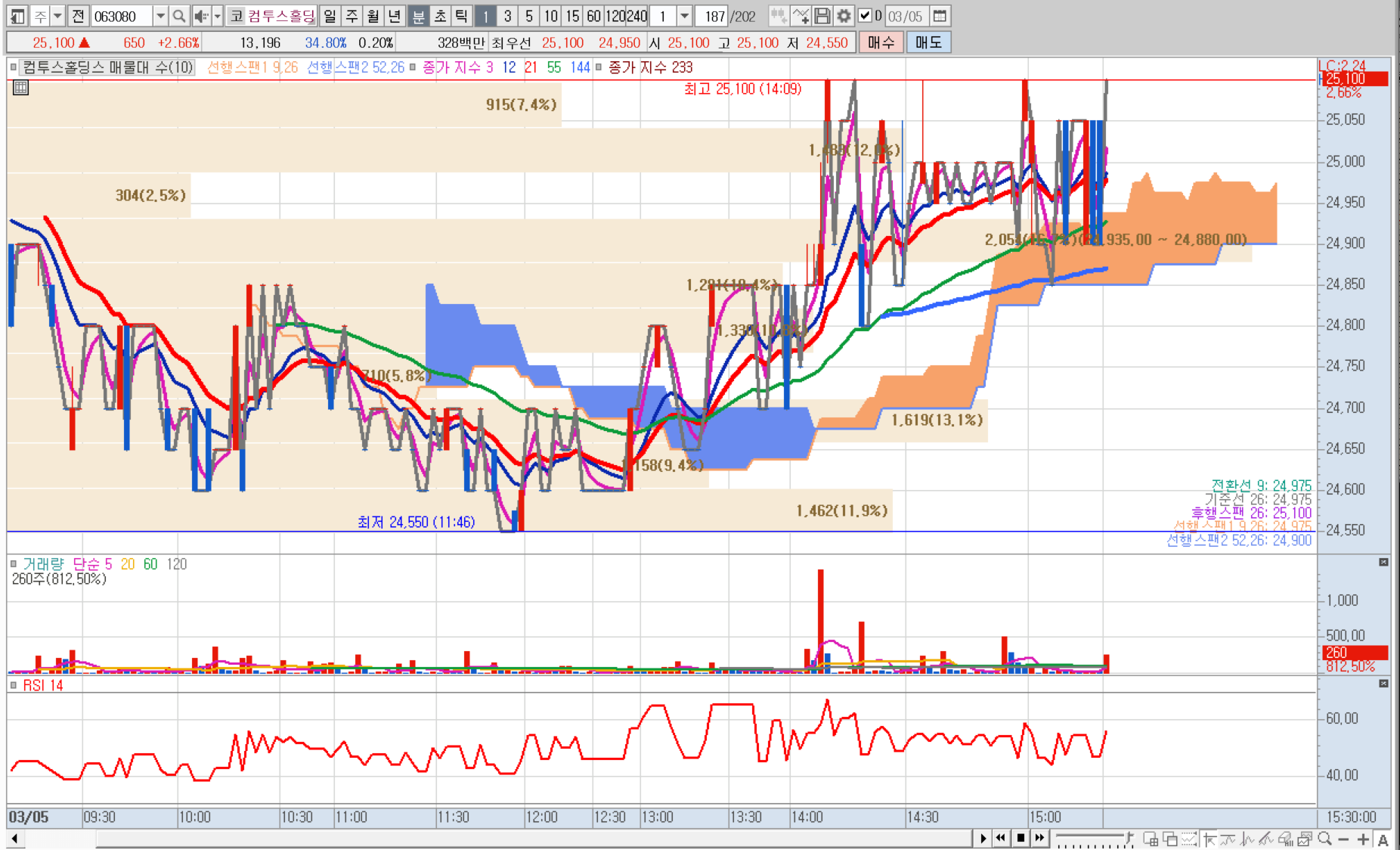Expand the minute interval value dropdown
This screenshot has width=1400, height=850.
[x=684, y=16]
